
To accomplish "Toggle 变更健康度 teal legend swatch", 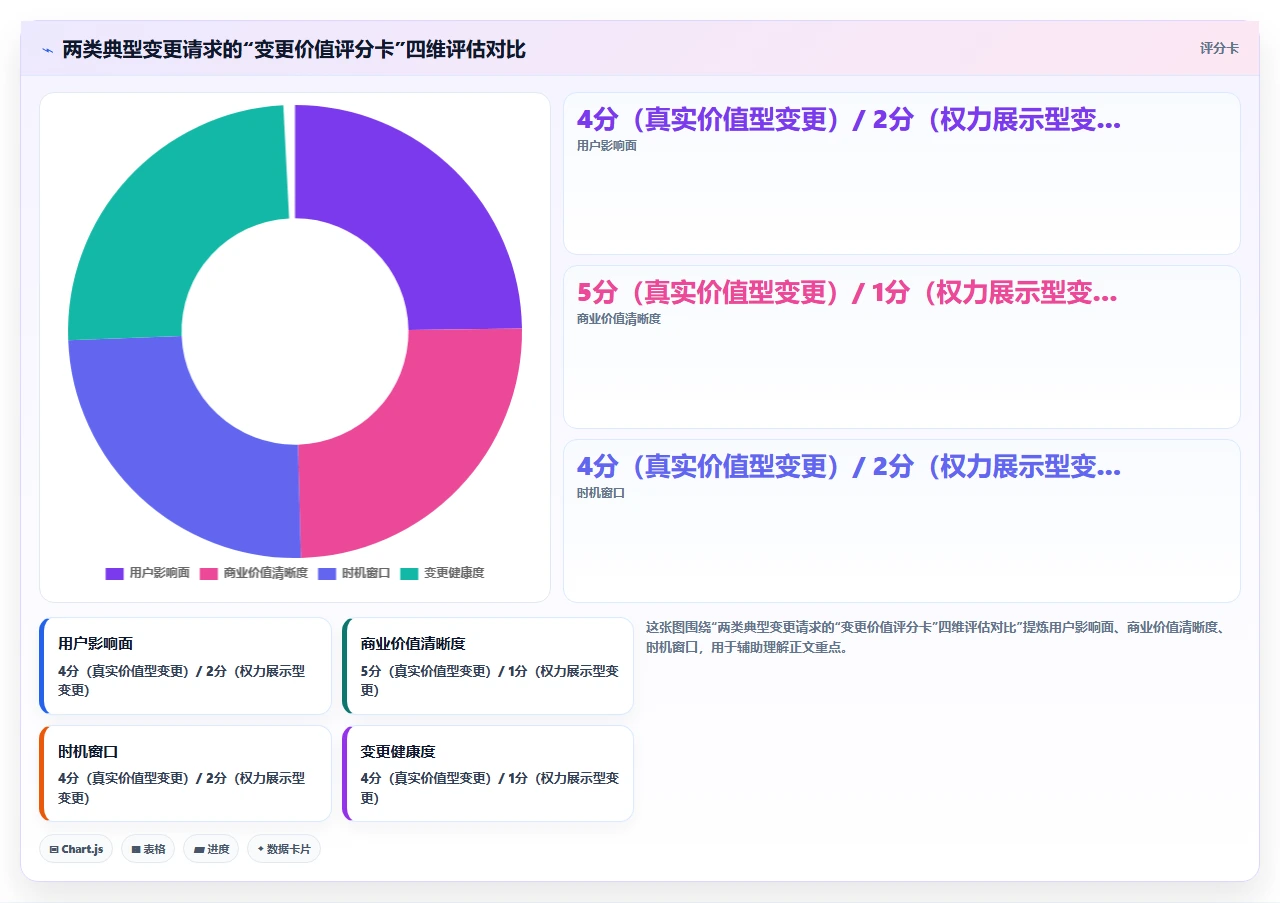I will click(409, 573).
